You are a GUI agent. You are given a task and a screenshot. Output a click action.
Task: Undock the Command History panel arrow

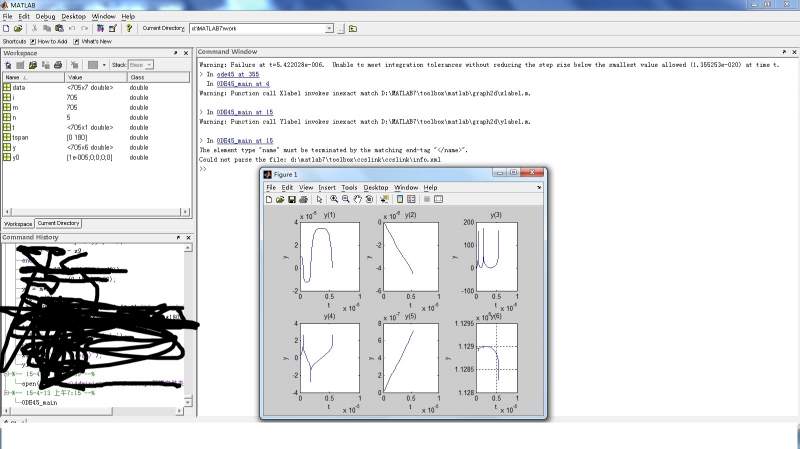coord(178,237)
